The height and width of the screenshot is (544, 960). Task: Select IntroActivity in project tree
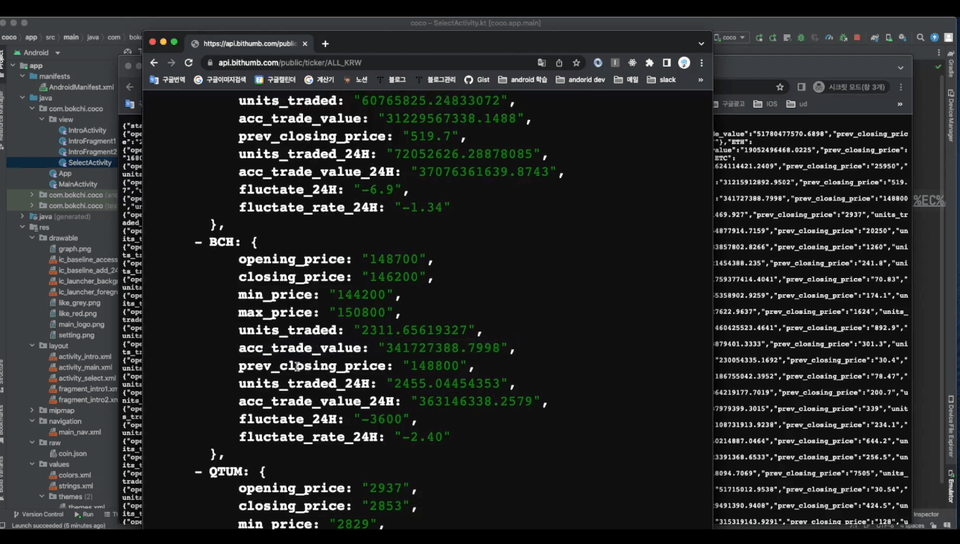click(x=83, y=130)
